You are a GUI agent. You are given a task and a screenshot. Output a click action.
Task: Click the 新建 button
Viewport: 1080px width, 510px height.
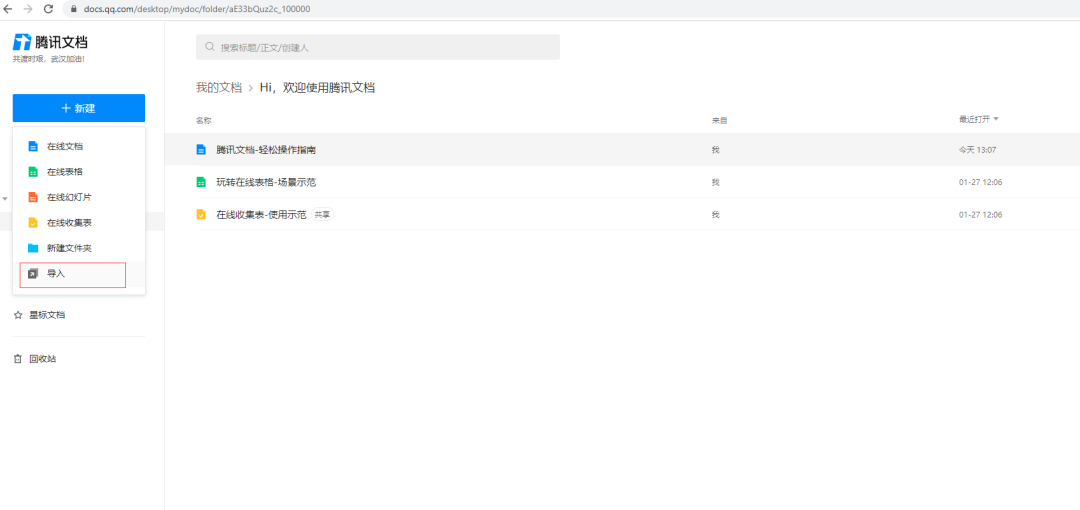pos(79,108)
